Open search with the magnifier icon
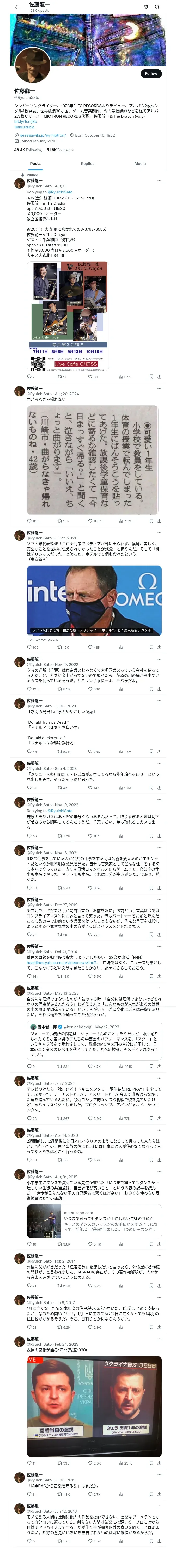Screen dimensions: 176x1568 [x=157, y=7]
